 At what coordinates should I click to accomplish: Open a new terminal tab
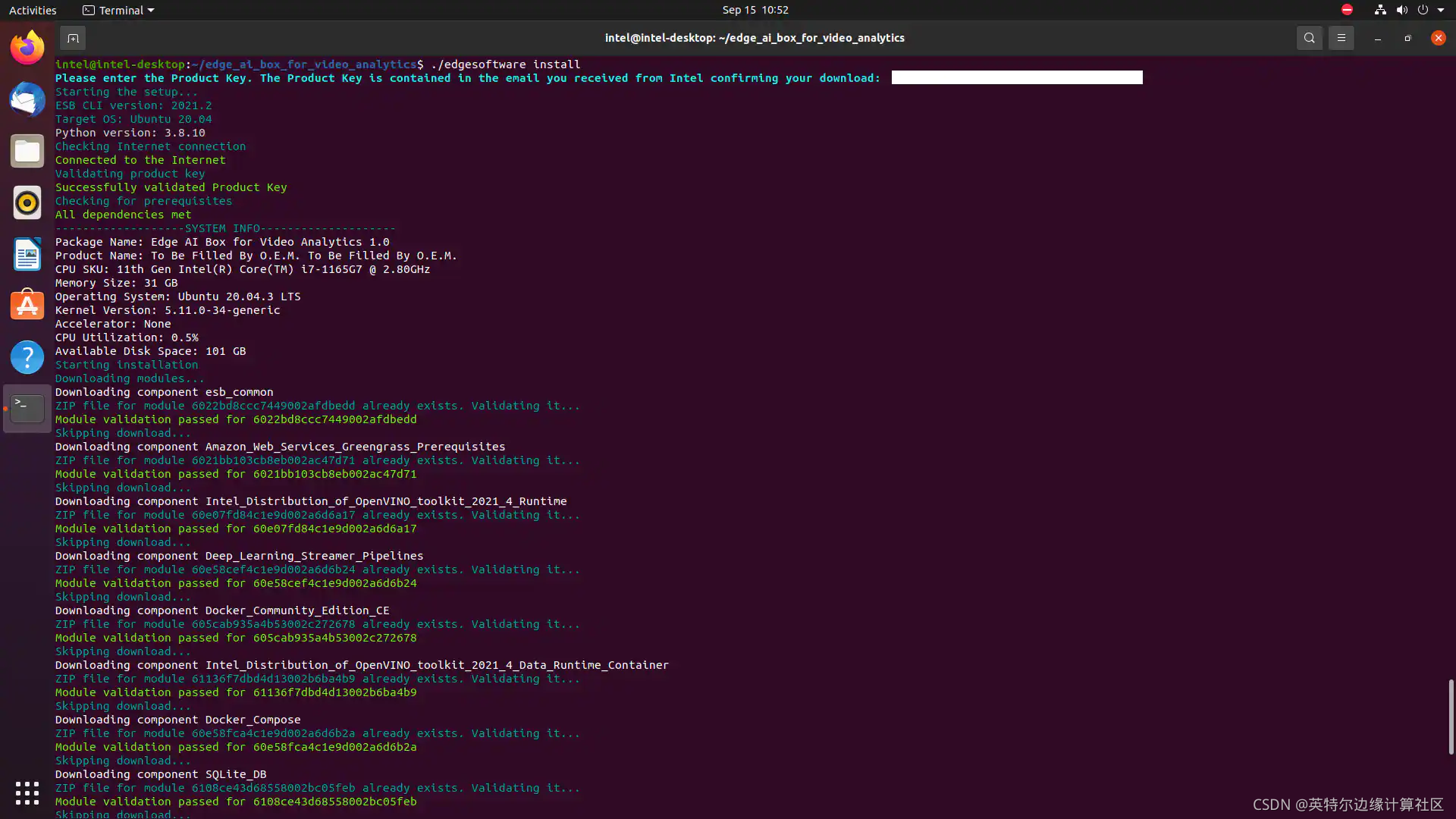(73, 38)
